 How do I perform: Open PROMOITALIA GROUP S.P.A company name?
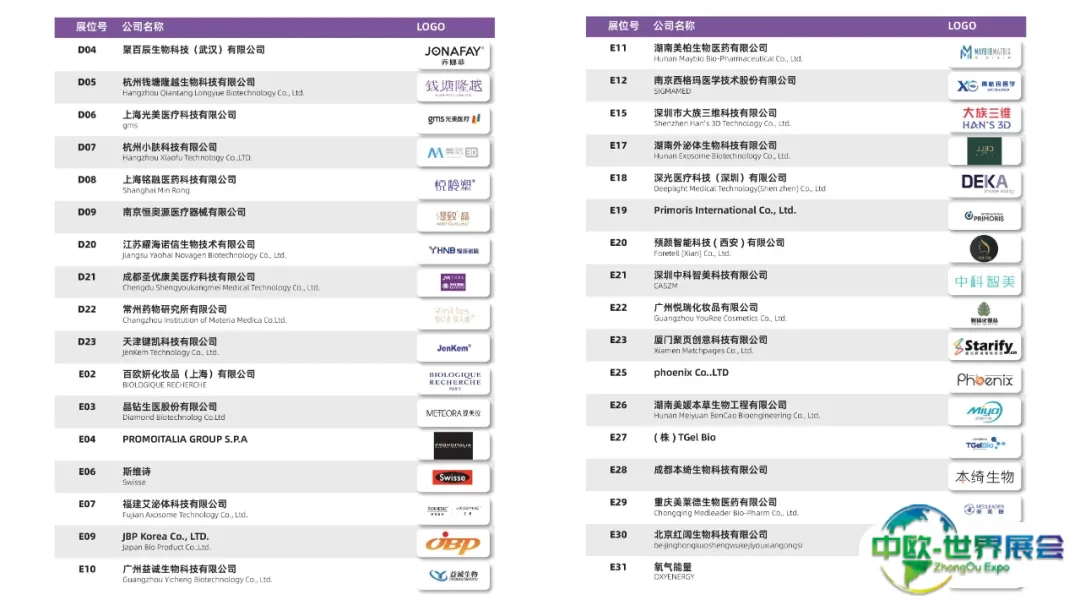point(185,439)
